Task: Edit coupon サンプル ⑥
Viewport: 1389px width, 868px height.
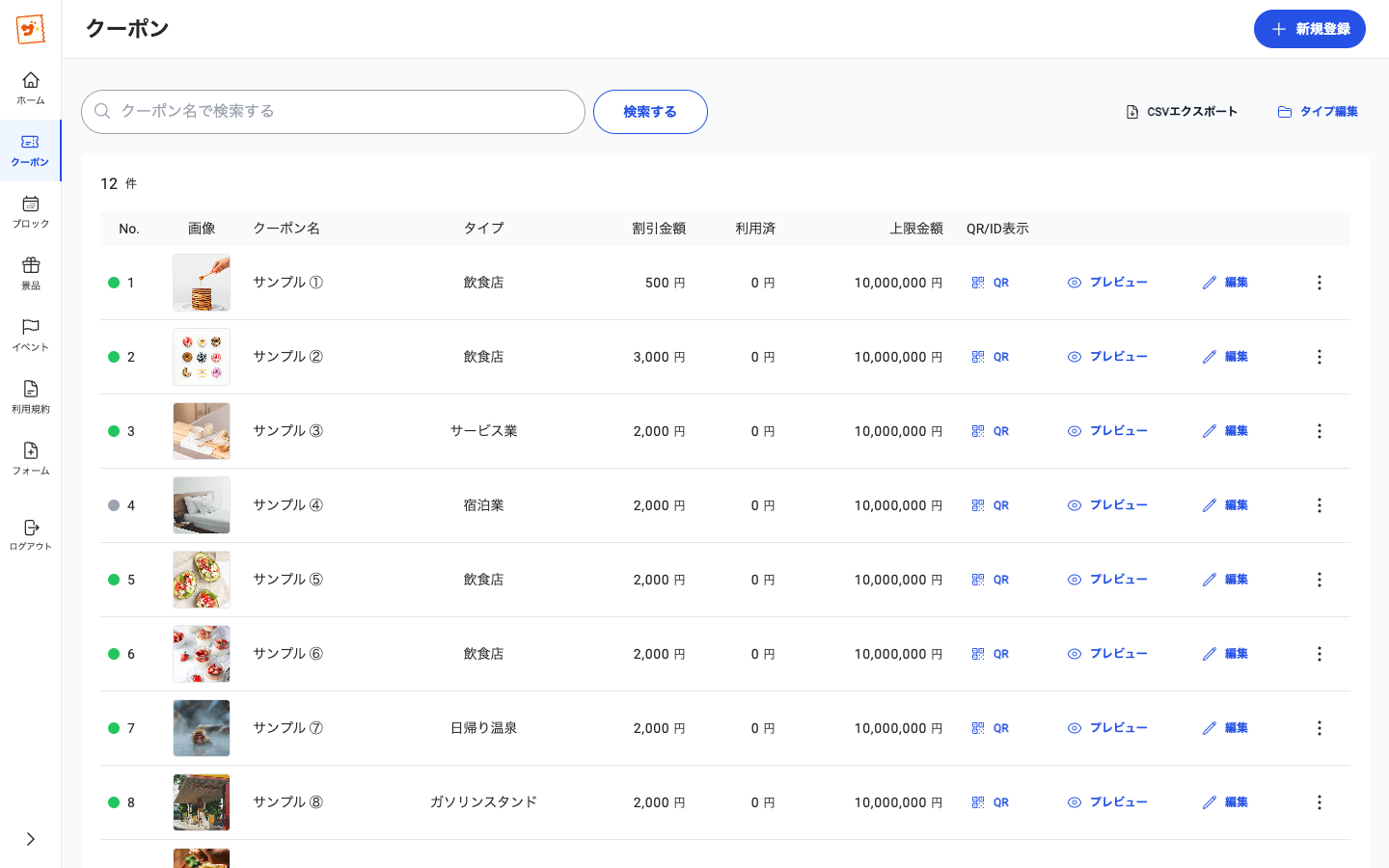Action: (x=1225, y=654)
